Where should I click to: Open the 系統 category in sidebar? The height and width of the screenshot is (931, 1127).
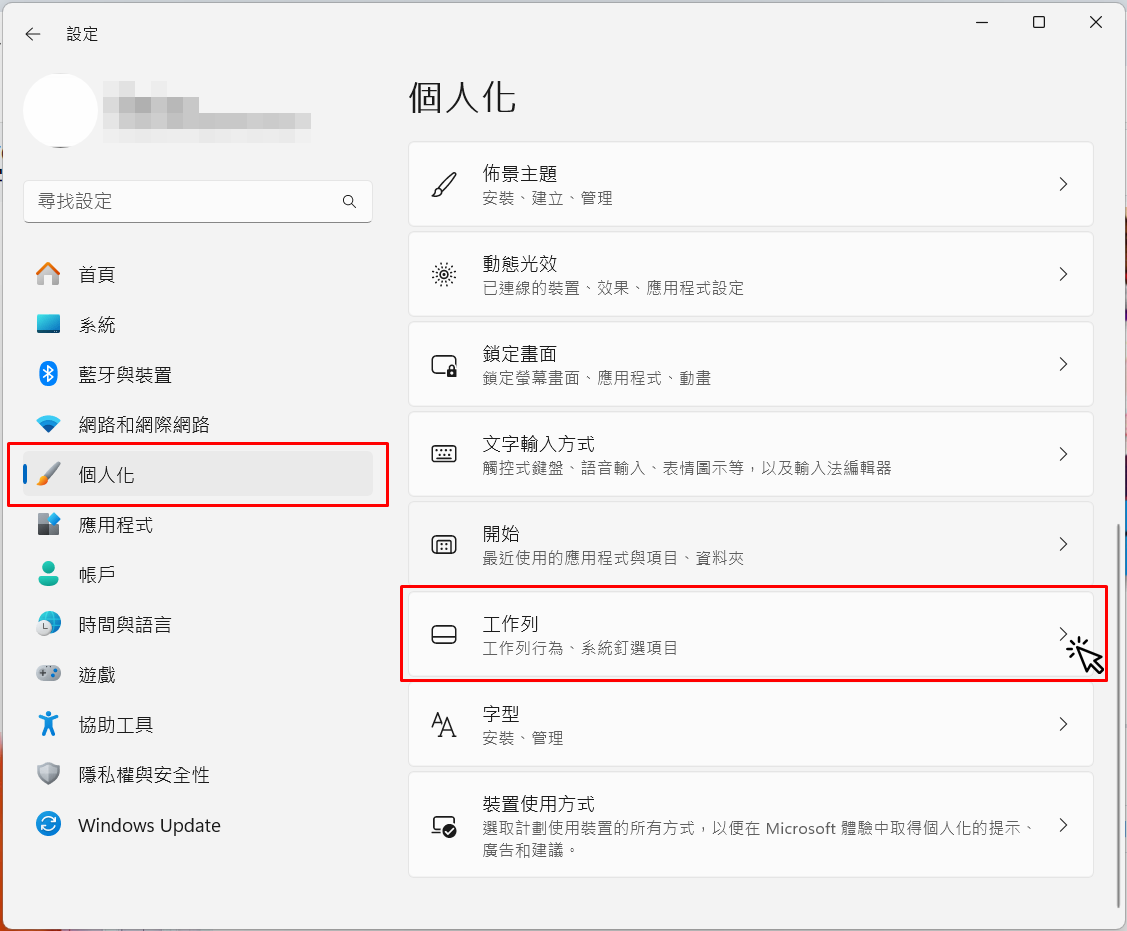(x=97, y=325)
